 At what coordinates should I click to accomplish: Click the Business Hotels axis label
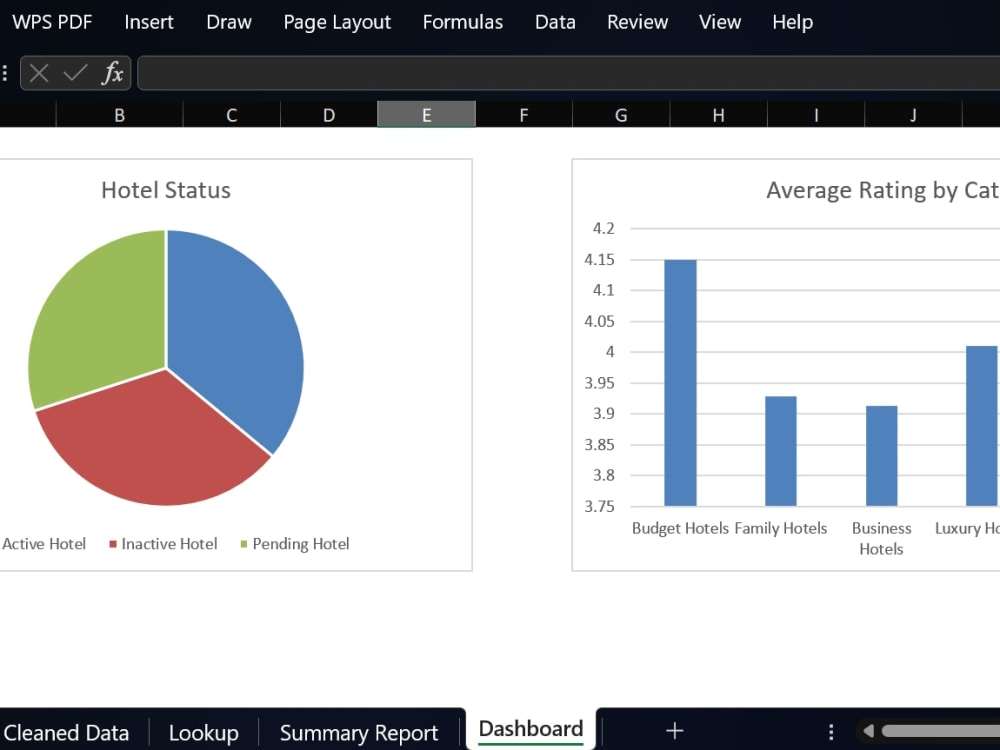(x=881, y=538)
